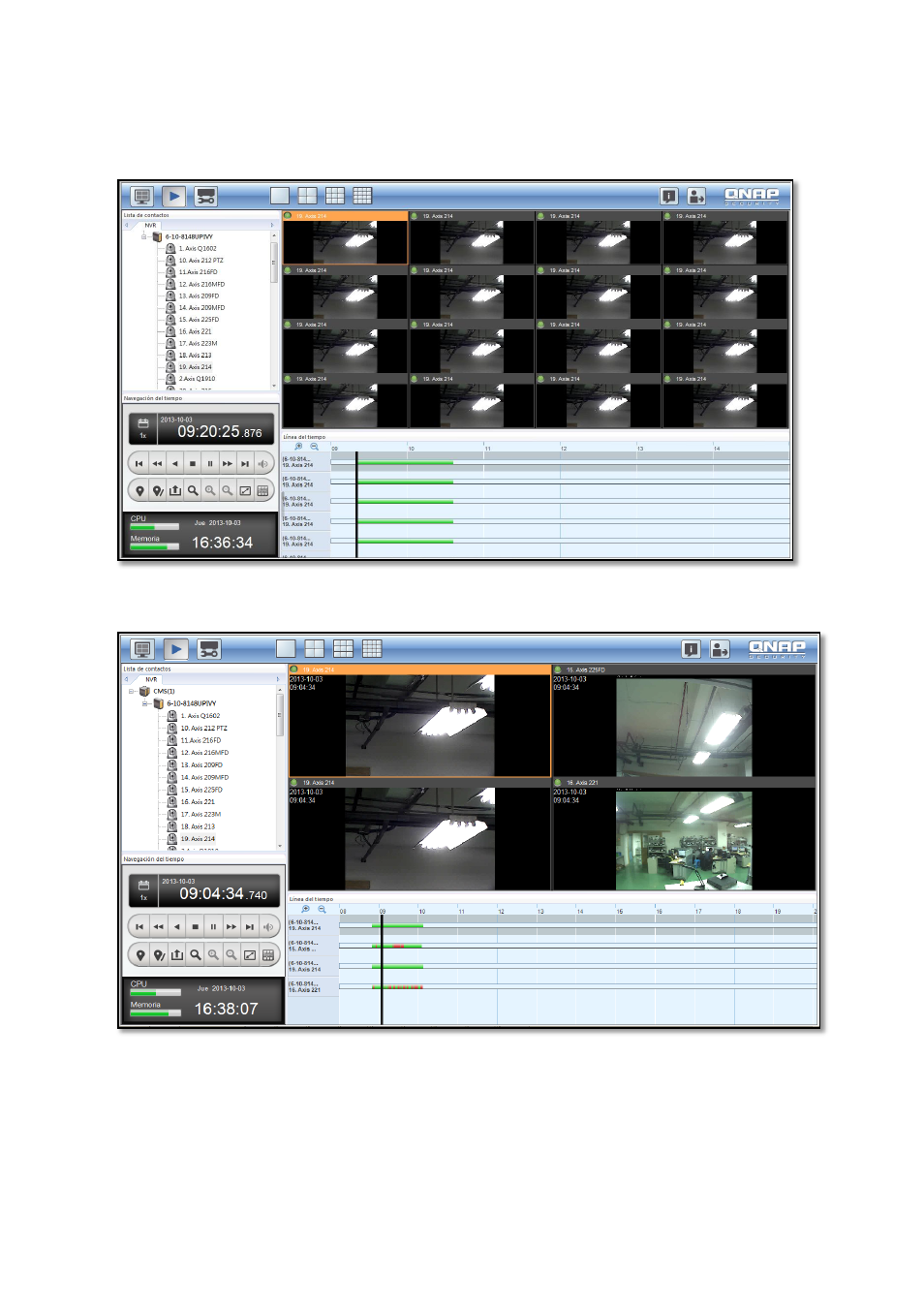The height and width of the screenshot is (1307, 924).
Task: Select 2. Axis Q1910 camera in upper screenshot
Action: click(x=197, y=379)
